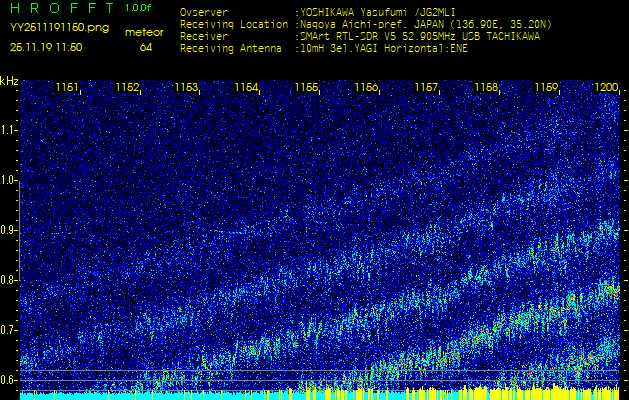The width and height of the screenshot is (629, 400).
Task: Click the 0.9 frequency axis label
Action: [x=7, y=230]
